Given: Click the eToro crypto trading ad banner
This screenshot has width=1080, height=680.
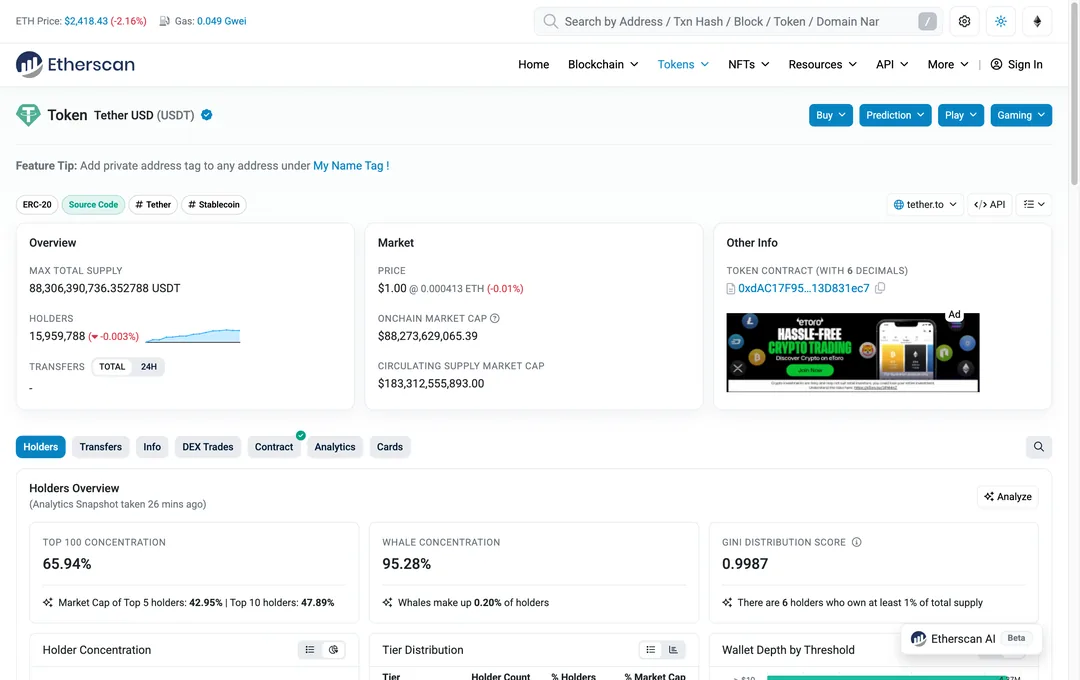Looking at the screenshot, I should (x=853, y=352).
